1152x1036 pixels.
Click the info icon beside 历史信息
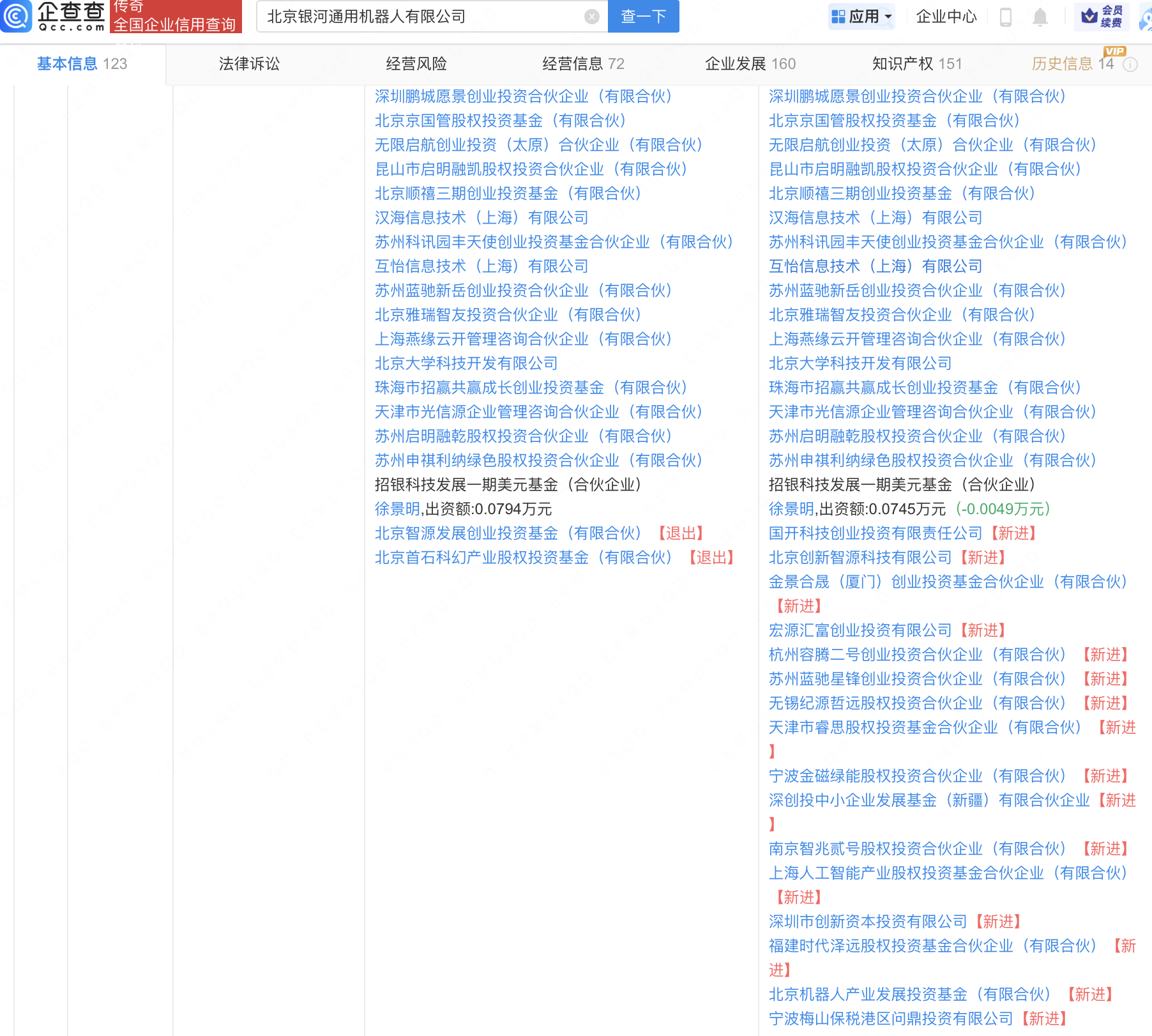click(x=1130, y=65)
